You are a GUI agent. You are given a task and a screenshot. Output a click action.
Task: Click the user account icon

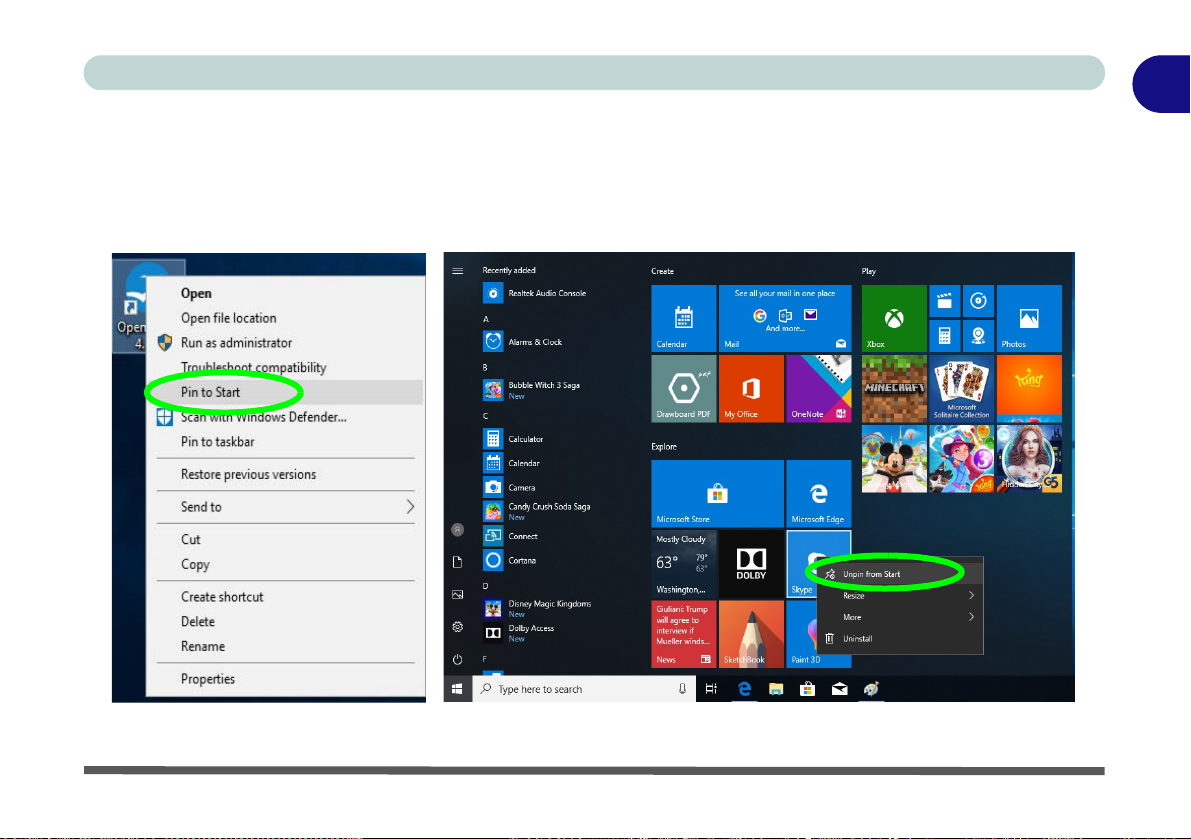pos(457,530)
